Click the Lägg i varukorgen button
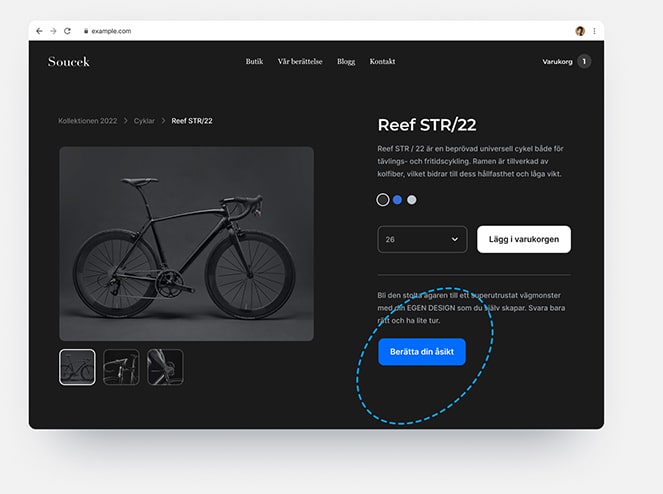 pos(524,239)
